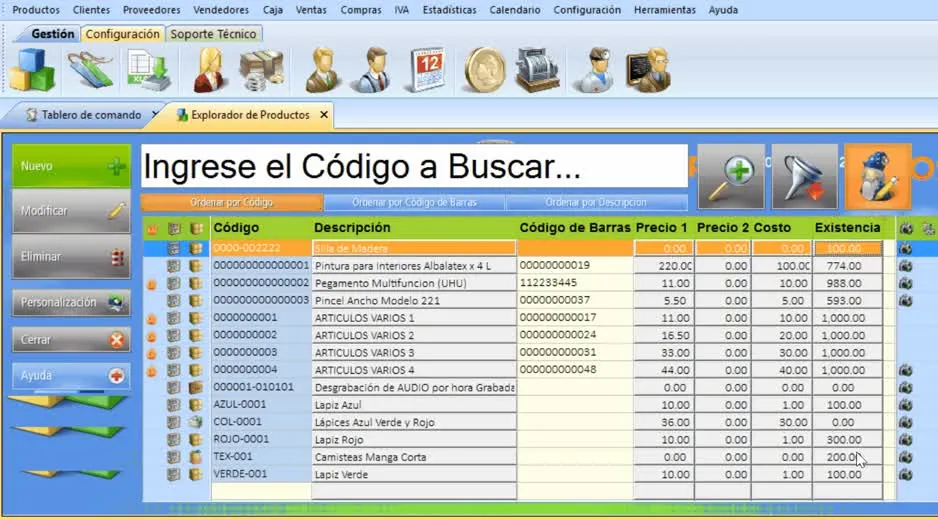Click camera icon in Silla de Madera row

[x=906, y=248]
